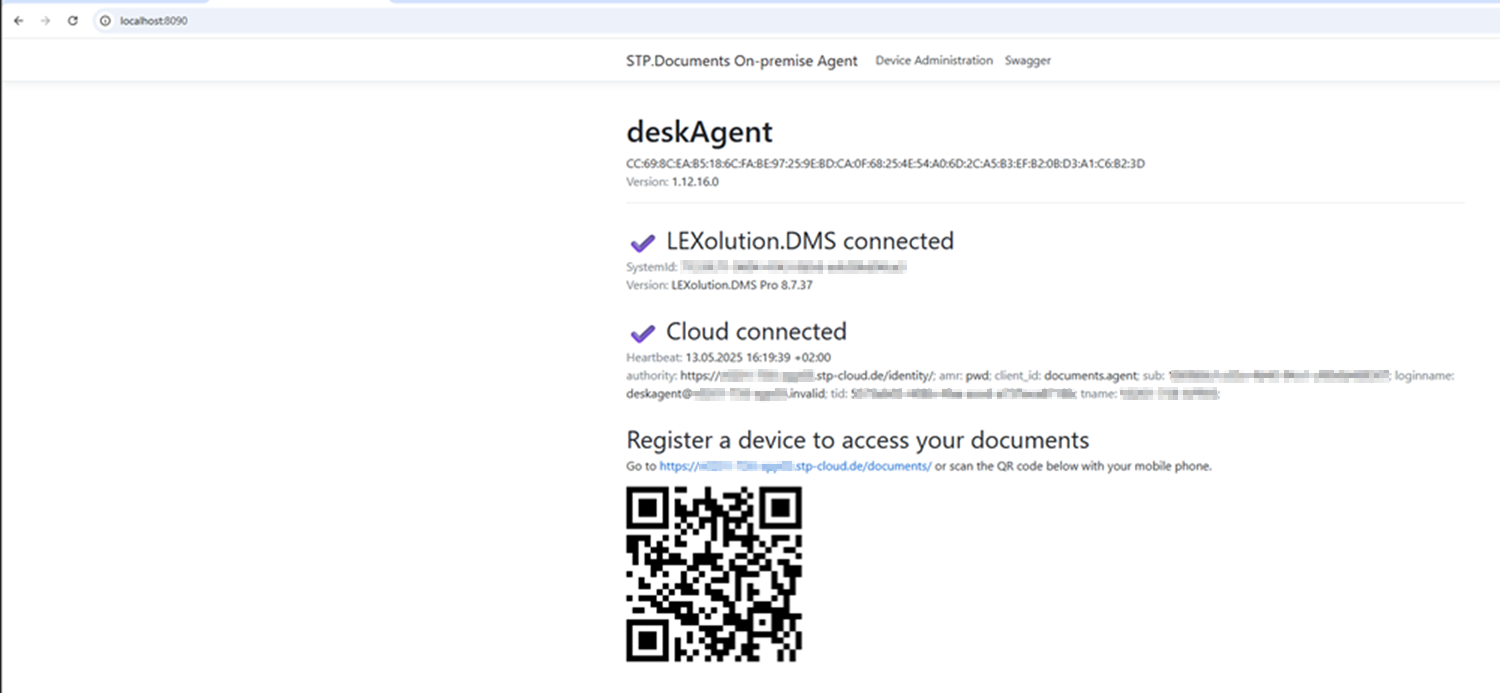Click checkmark icon beside Cloud connected

click(642, 333)
